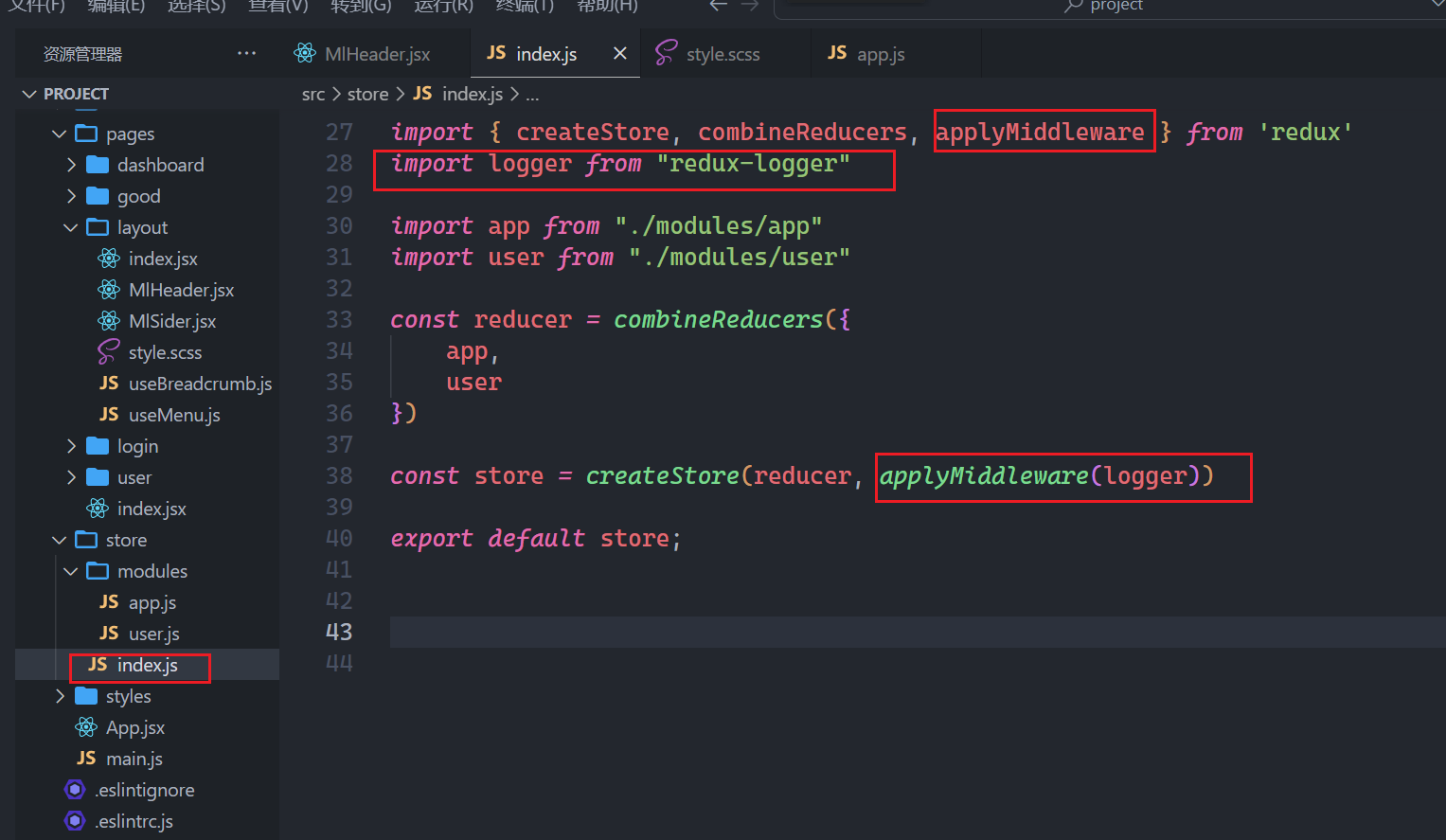Click the layout folder icon

coord(98,227)
